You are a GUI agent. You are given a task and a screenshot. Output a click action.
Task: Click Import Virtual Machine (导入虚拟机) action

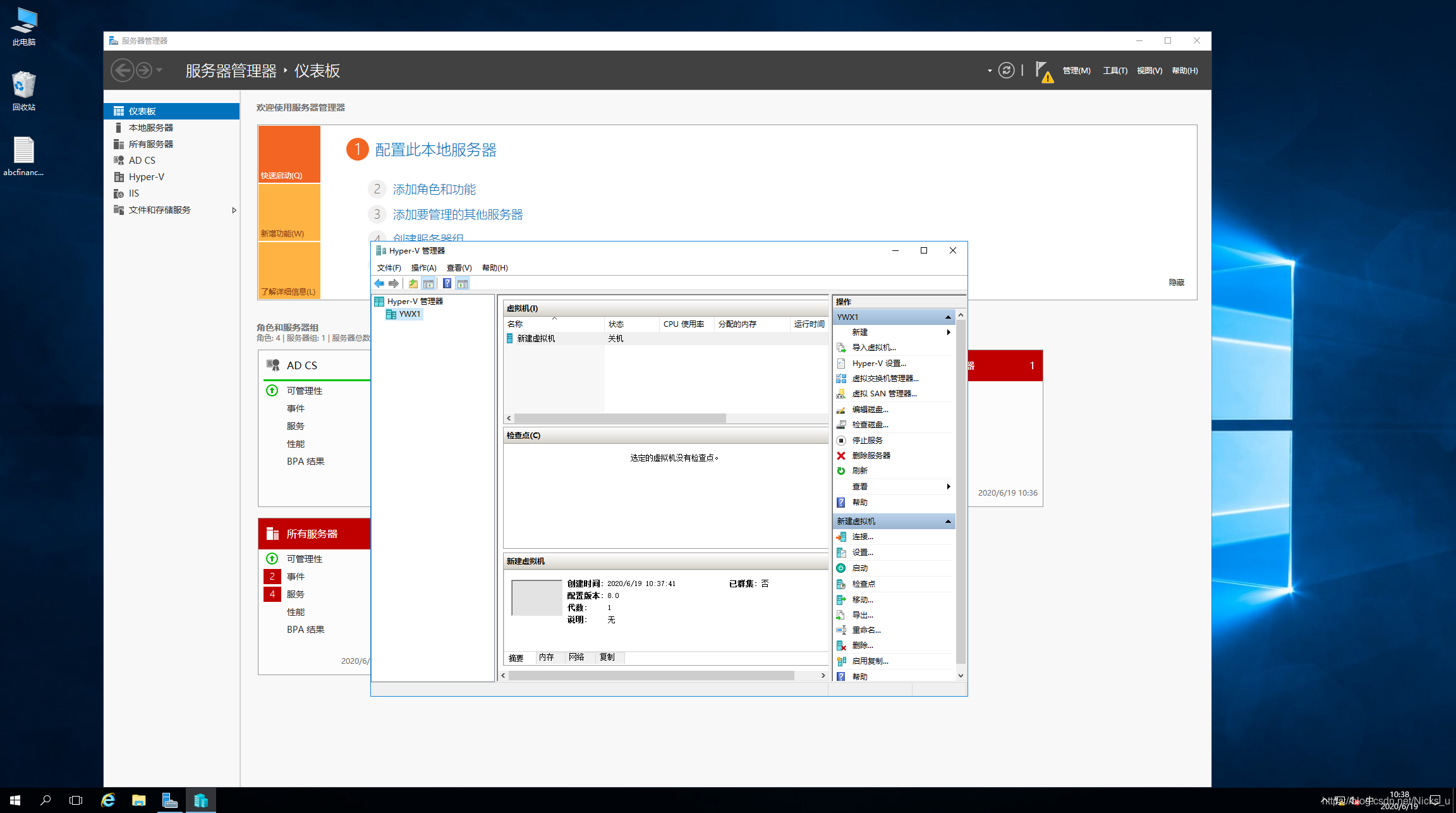pyautogui.click(x=873, y=347)
